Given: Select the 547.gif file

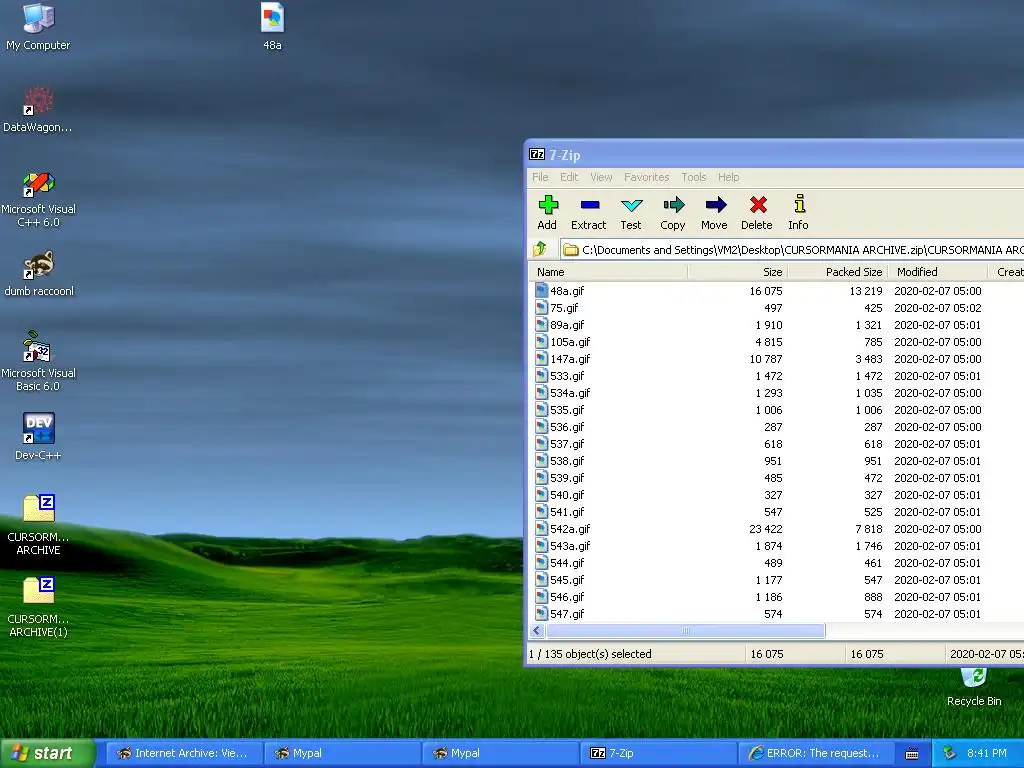Looking at the screenshot, I should pos(567,613).
